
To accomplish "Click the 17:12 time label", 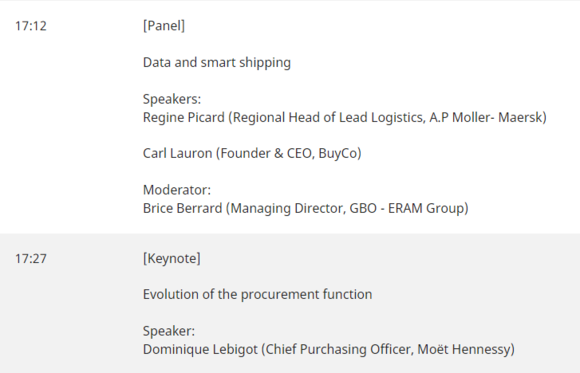I will (31, 26).
